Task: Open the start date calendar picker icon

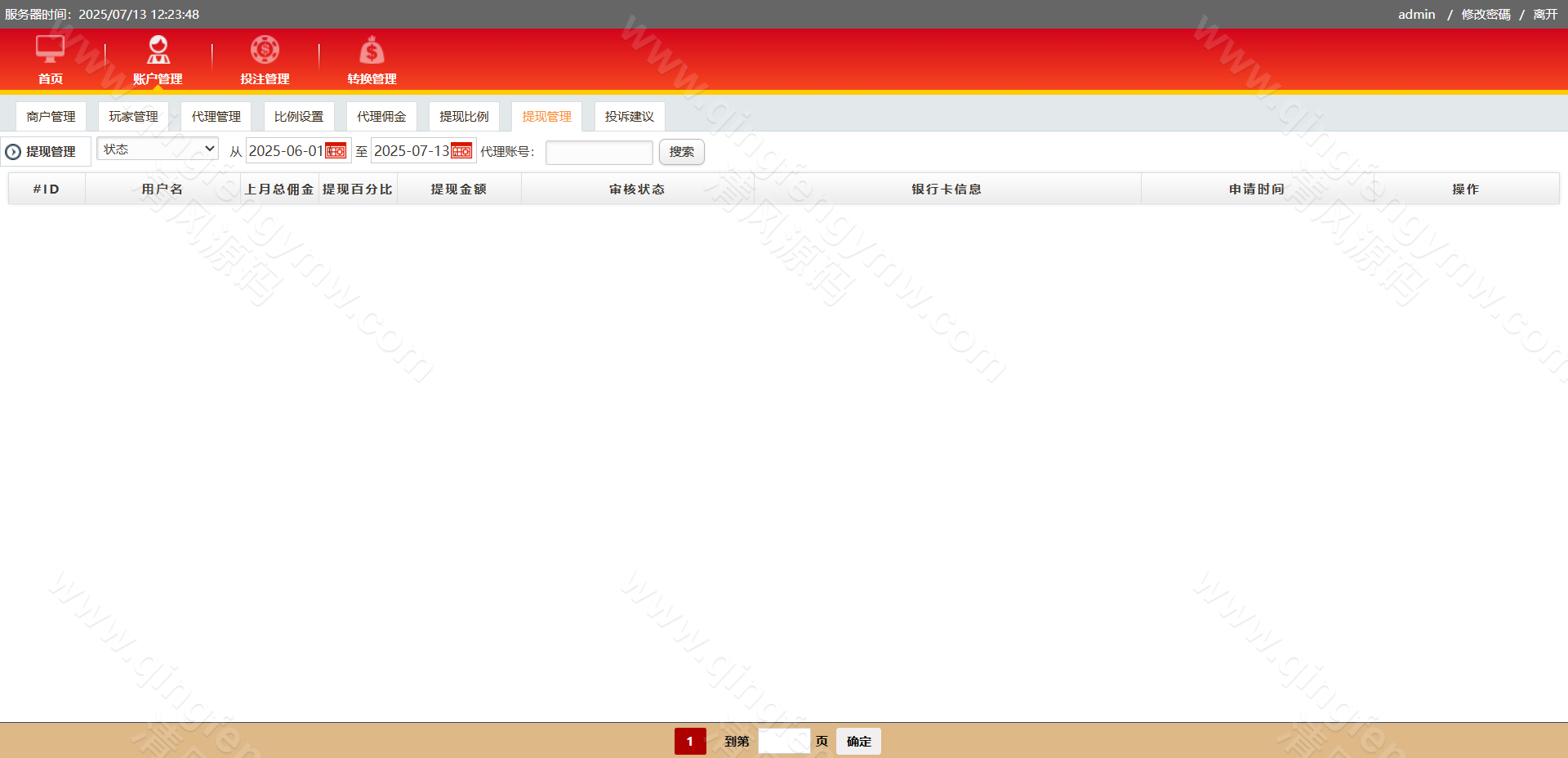Action: point(336,151)
